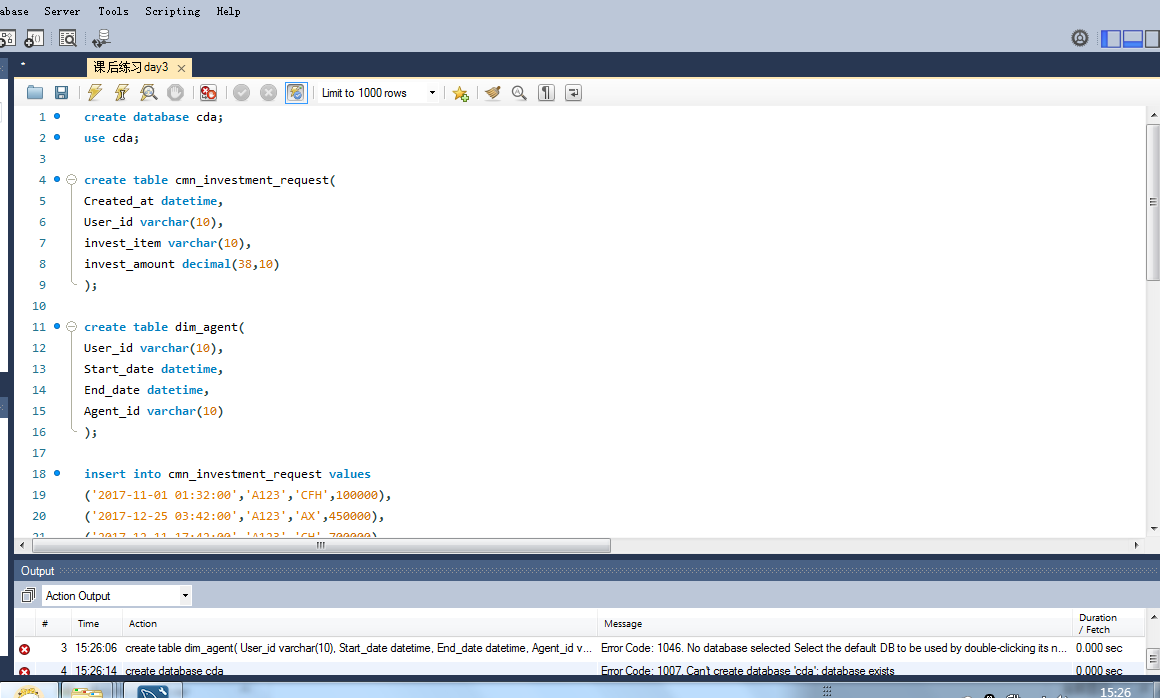This screenshot has width=1160, height=698.
Task: Beautify the SQL with the broom icon
Action: tap(493, 92)
